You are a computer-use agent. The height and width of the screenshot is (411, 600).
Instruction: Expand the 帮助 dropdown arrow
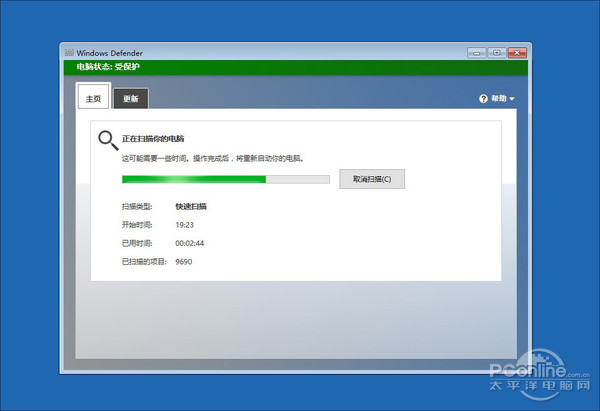click(512, 99)
